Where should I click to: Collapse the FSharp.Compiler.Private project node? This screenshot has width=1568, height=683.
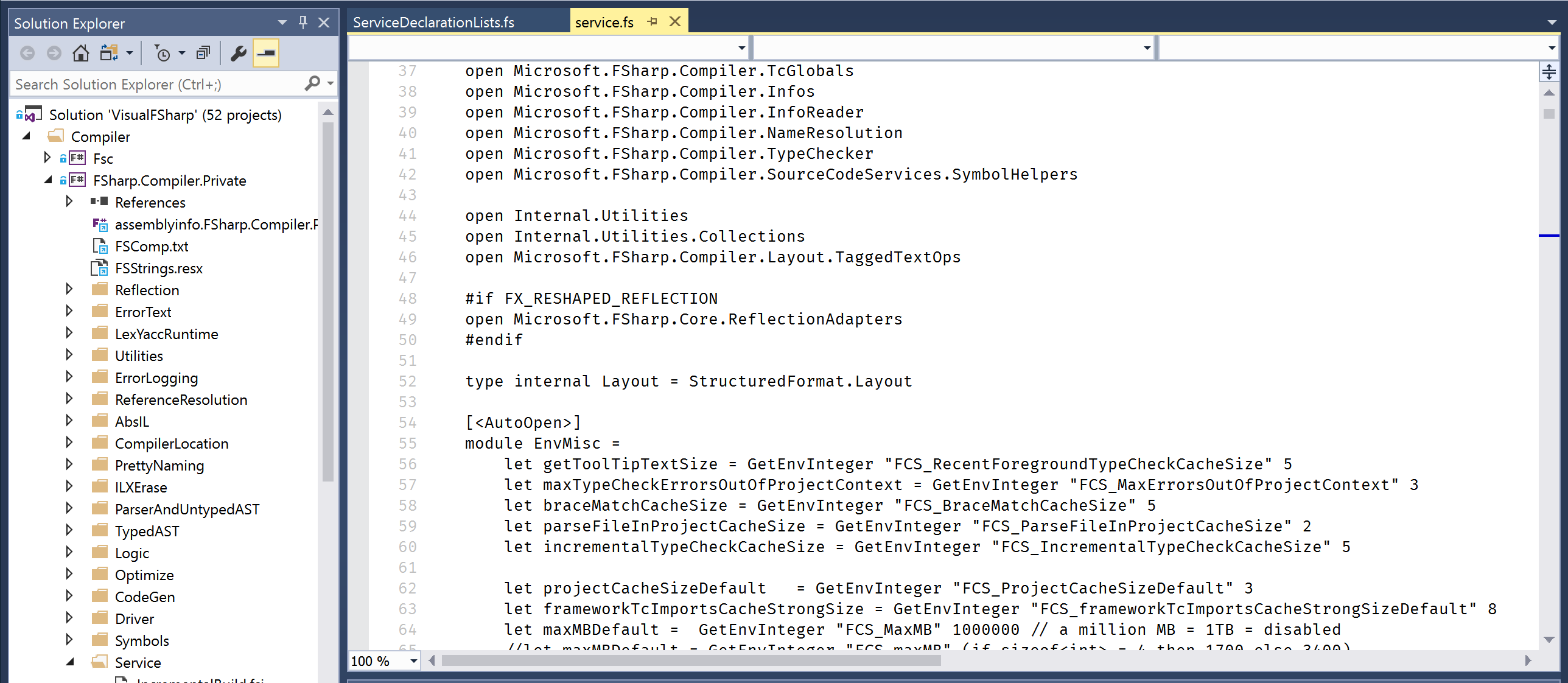click(47, 180)
